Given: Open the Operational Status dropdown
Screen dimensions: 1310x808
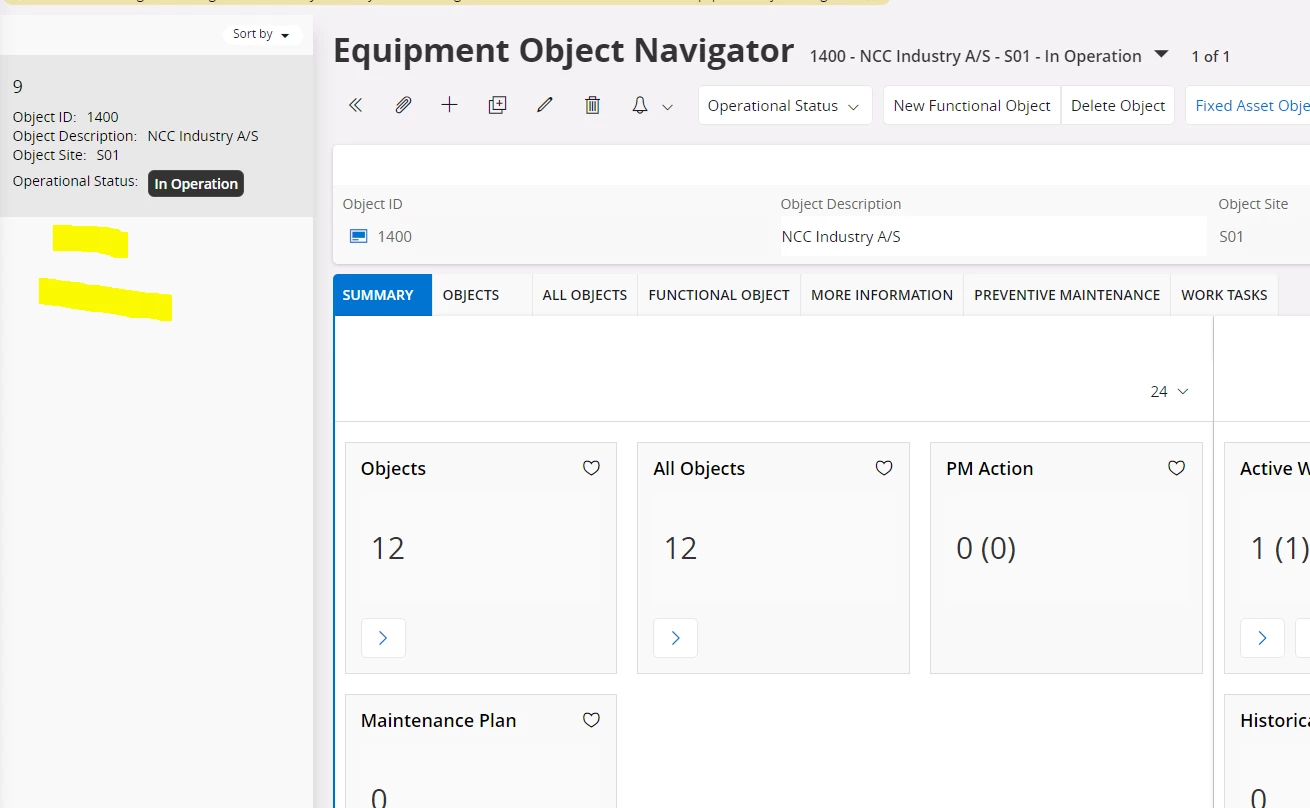Looking at the screenshot, I should [785, 105].
